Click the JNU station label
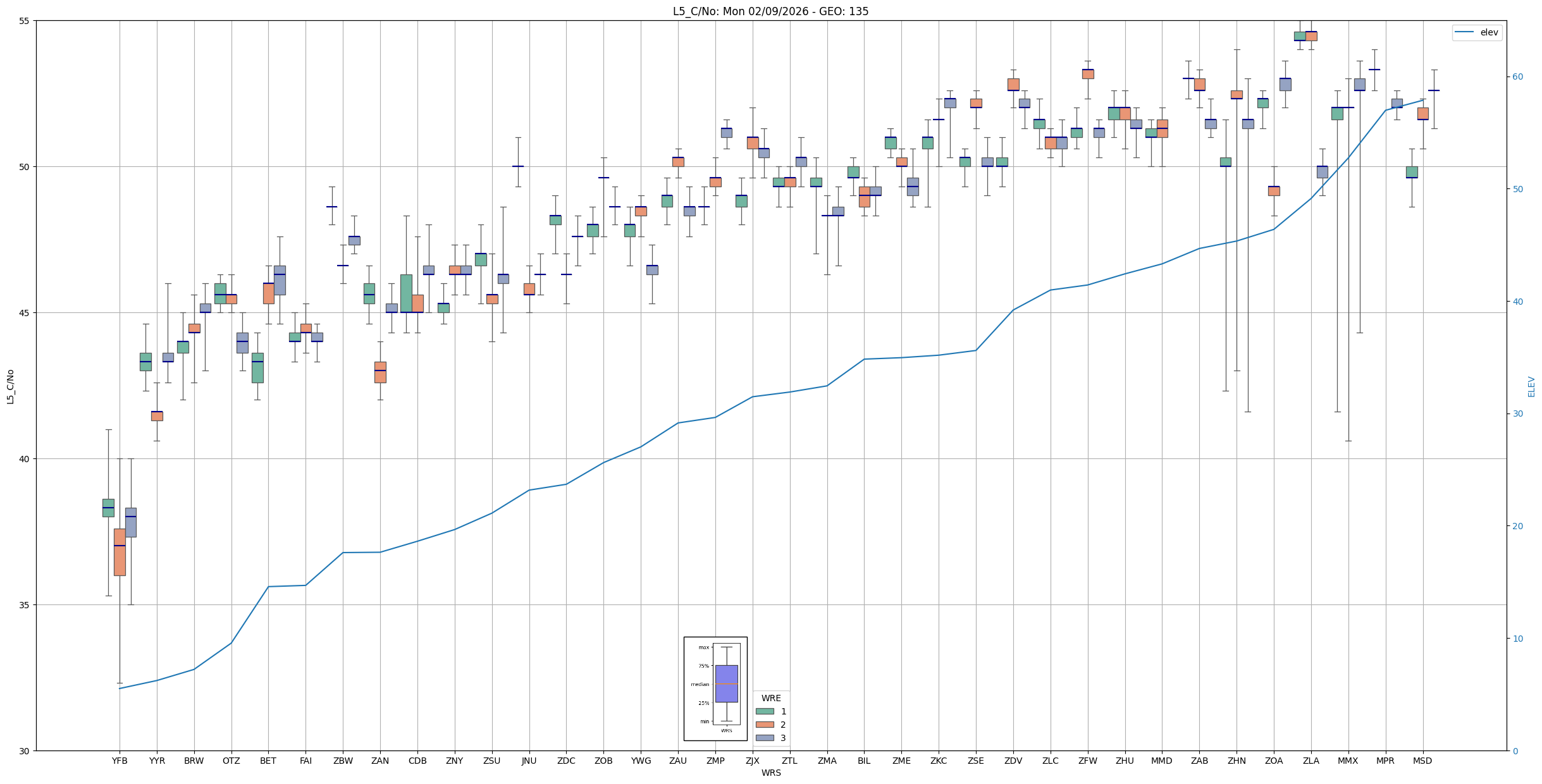 [x=529, y=761]
